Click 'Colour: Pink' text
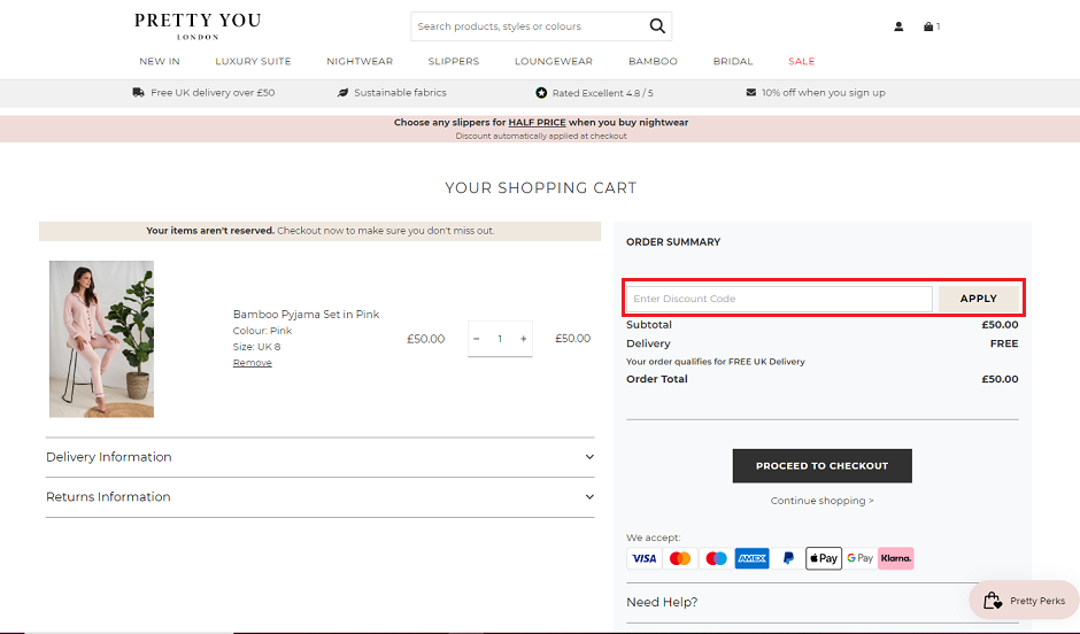This screenshot has width=1080, height=634. (x=262, y=331)
